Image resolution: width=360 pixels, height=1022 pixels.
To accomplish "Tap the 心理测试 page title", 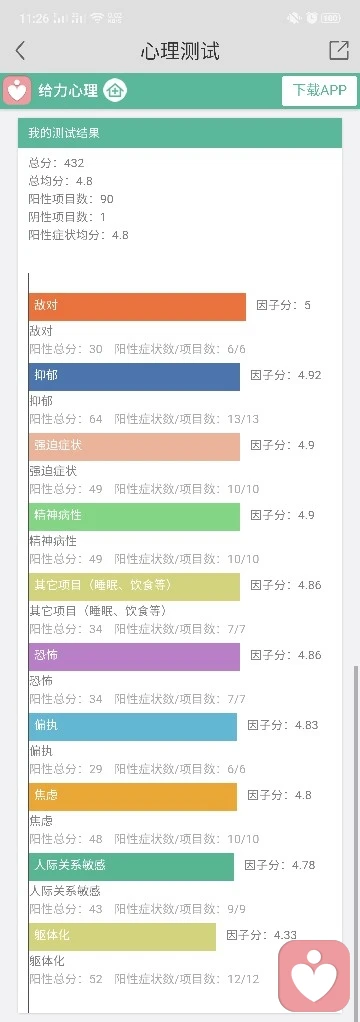I will click(x=180, y=50).
